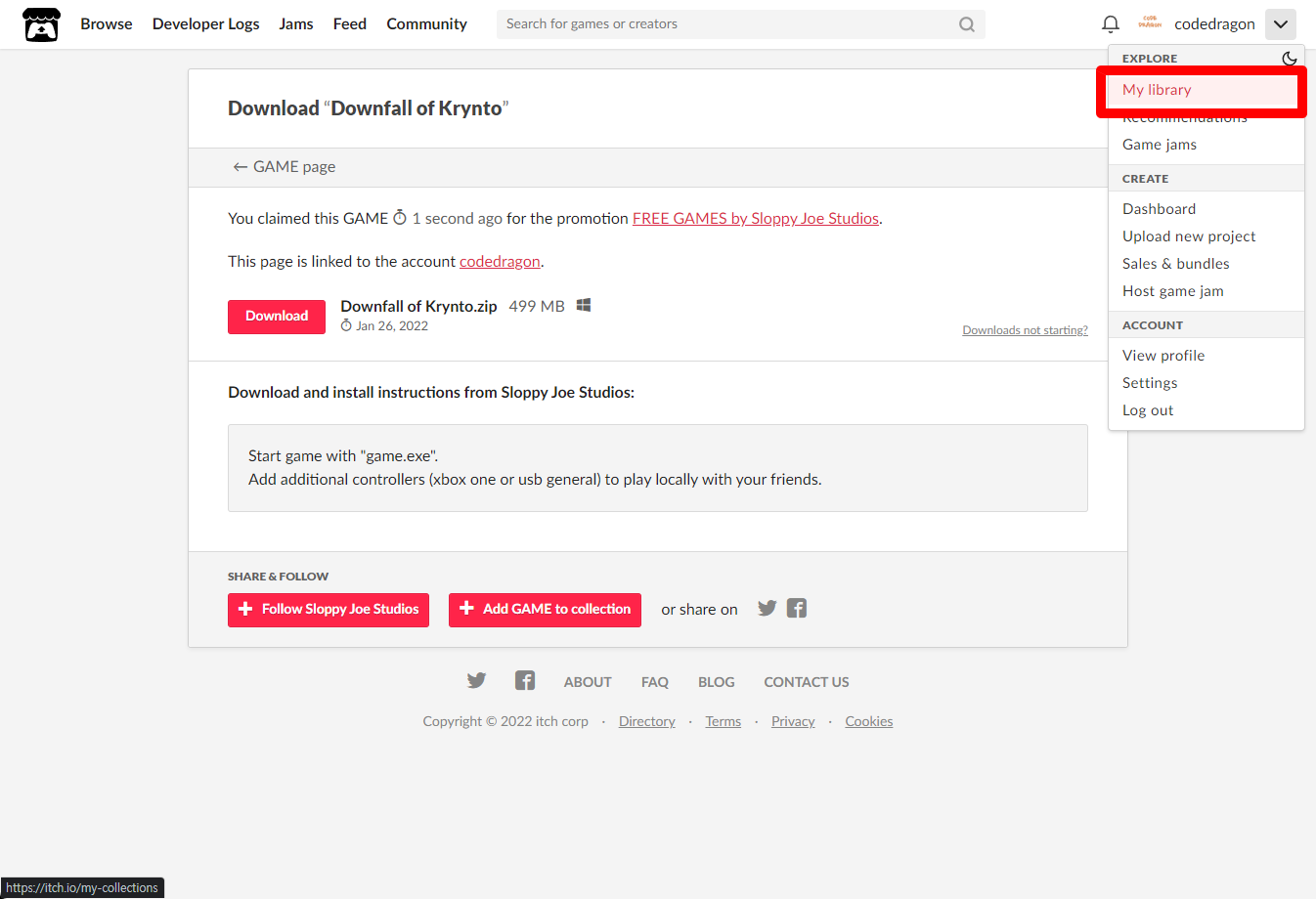Follow Sloppy Joe Studios
Screen dimensions: 1316x899
coord(329,610)
